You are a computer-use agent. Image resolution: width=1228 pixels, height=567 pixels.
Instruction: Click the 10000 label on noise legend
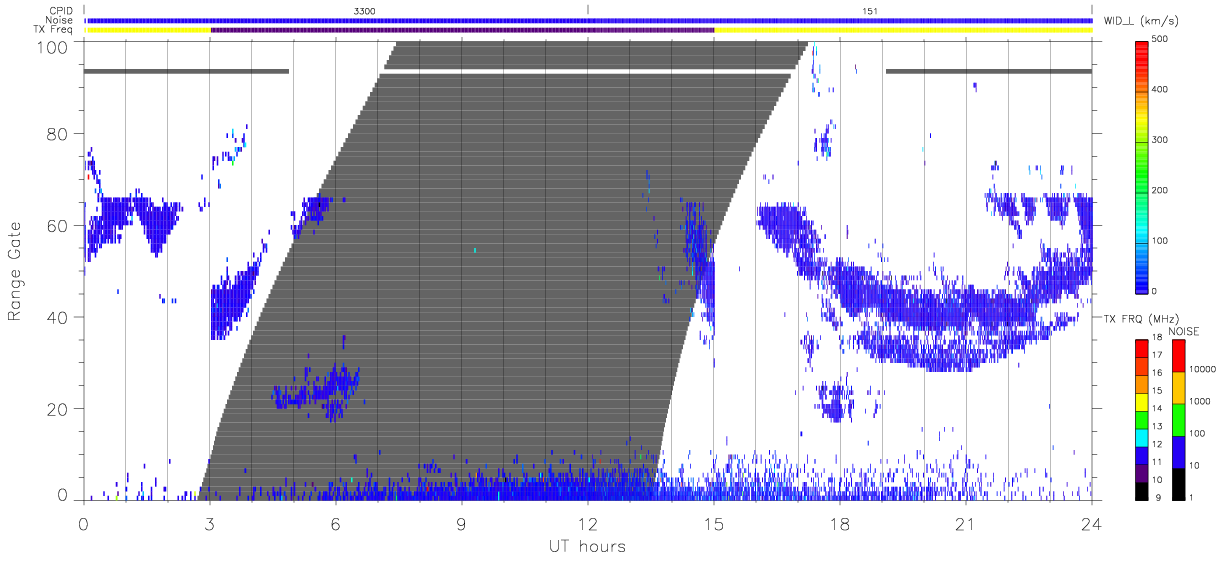(1203, 369)
